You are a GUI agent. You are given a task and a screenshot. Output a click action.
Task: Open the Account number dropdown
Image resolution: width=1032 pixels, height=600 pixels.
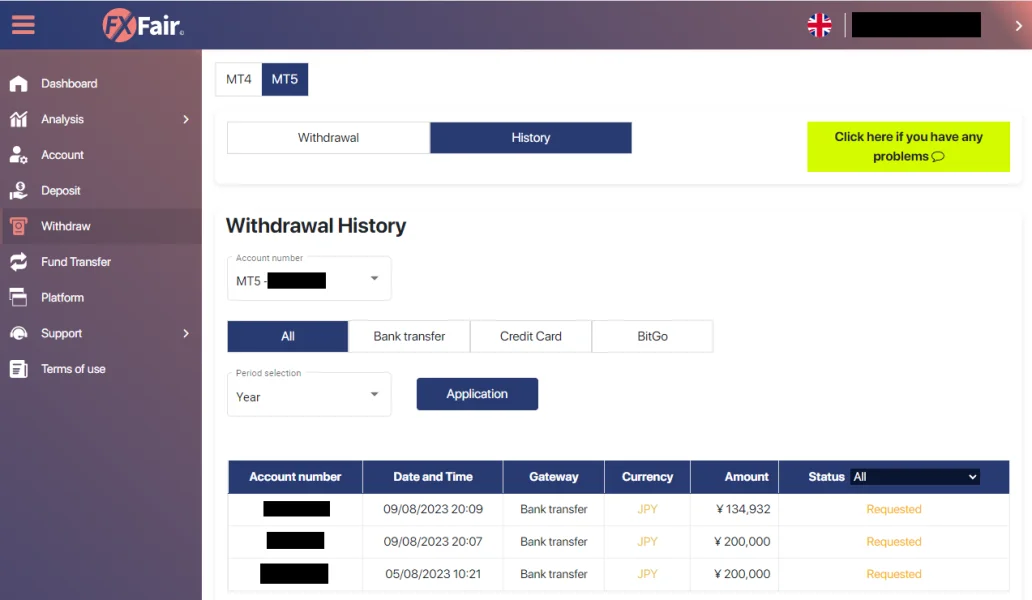pos(309,279)
